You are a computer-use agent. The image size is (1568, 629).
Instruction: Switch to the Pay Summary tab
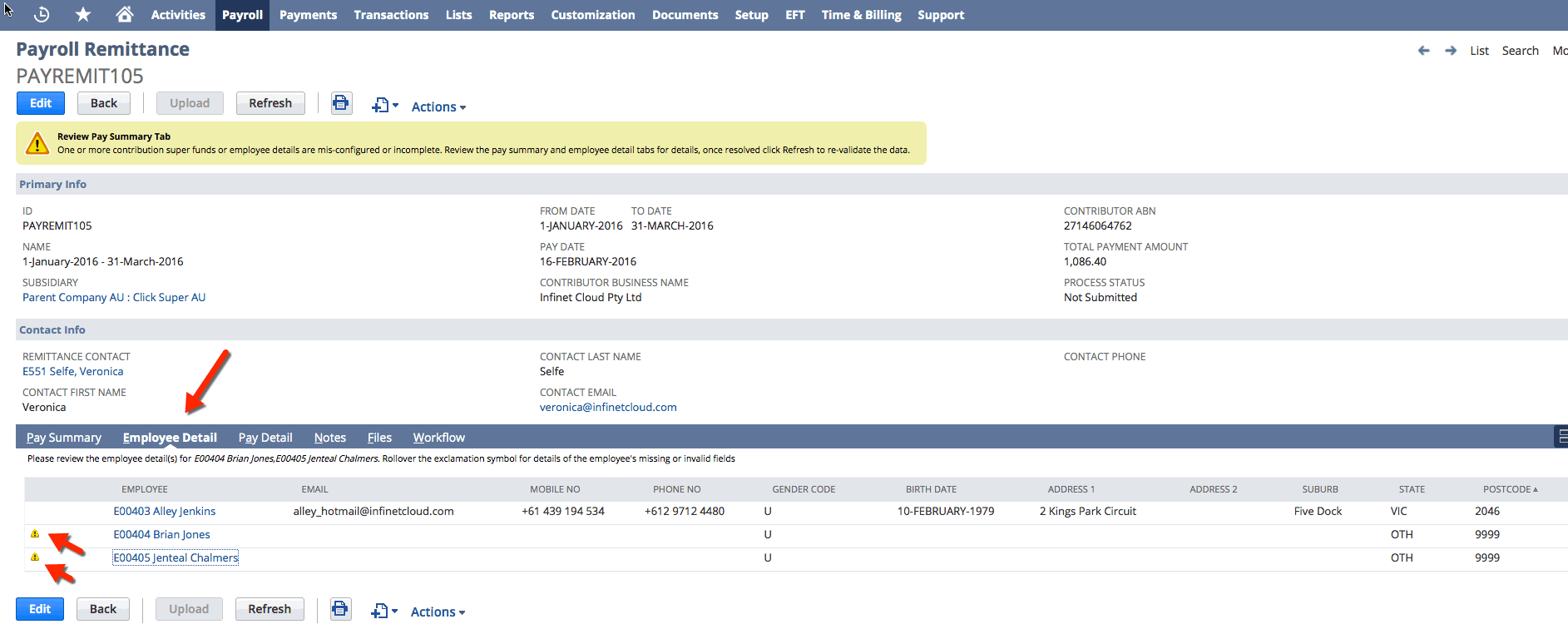[x=64, y=438]
